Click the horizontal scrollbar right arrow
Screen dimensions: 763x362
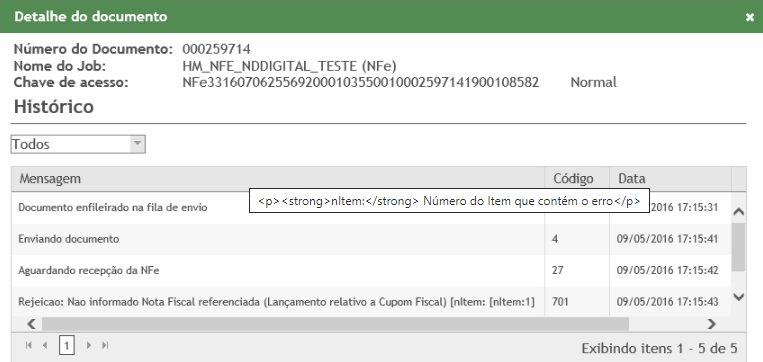(711, 324)
